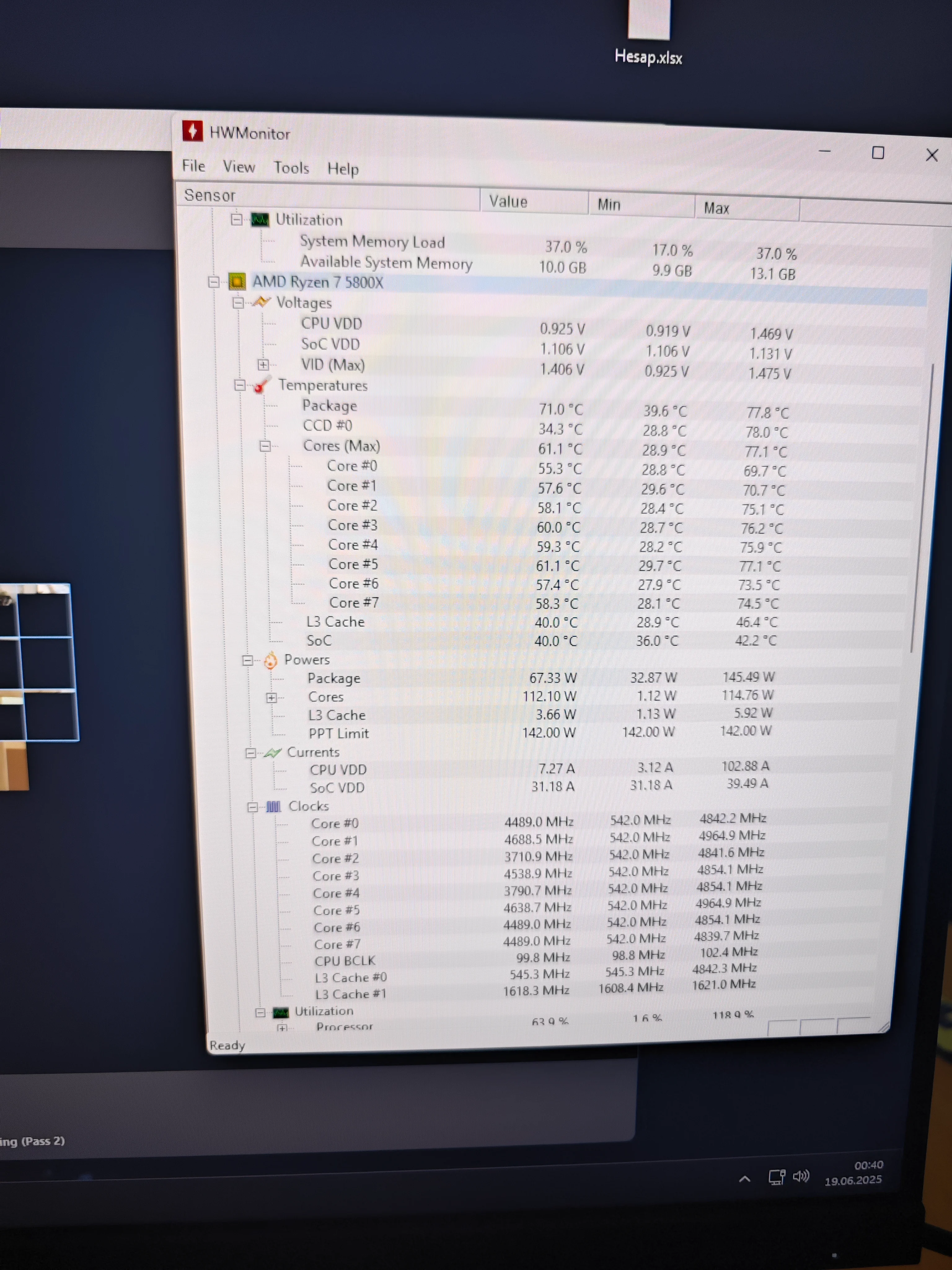
Task: Click the Clocks category icon
Action: 274,807
